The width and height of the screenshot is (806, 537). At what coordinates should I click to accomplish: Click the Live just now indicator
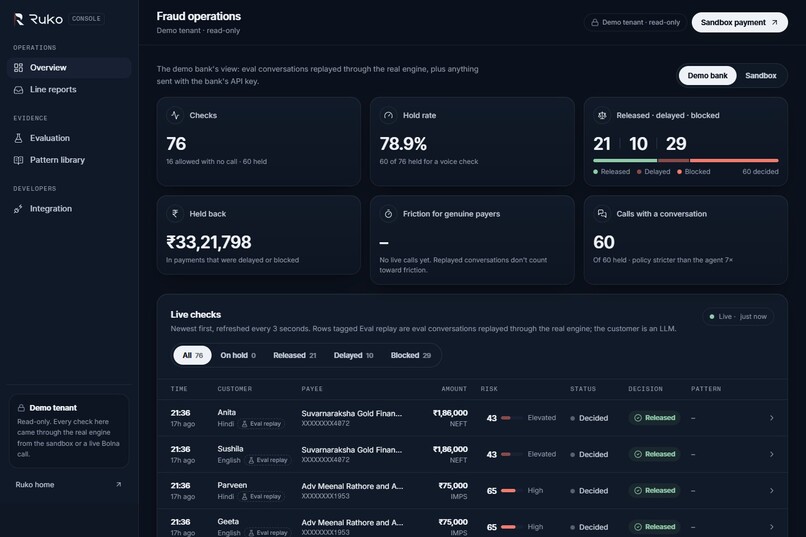tap(738, 317)
